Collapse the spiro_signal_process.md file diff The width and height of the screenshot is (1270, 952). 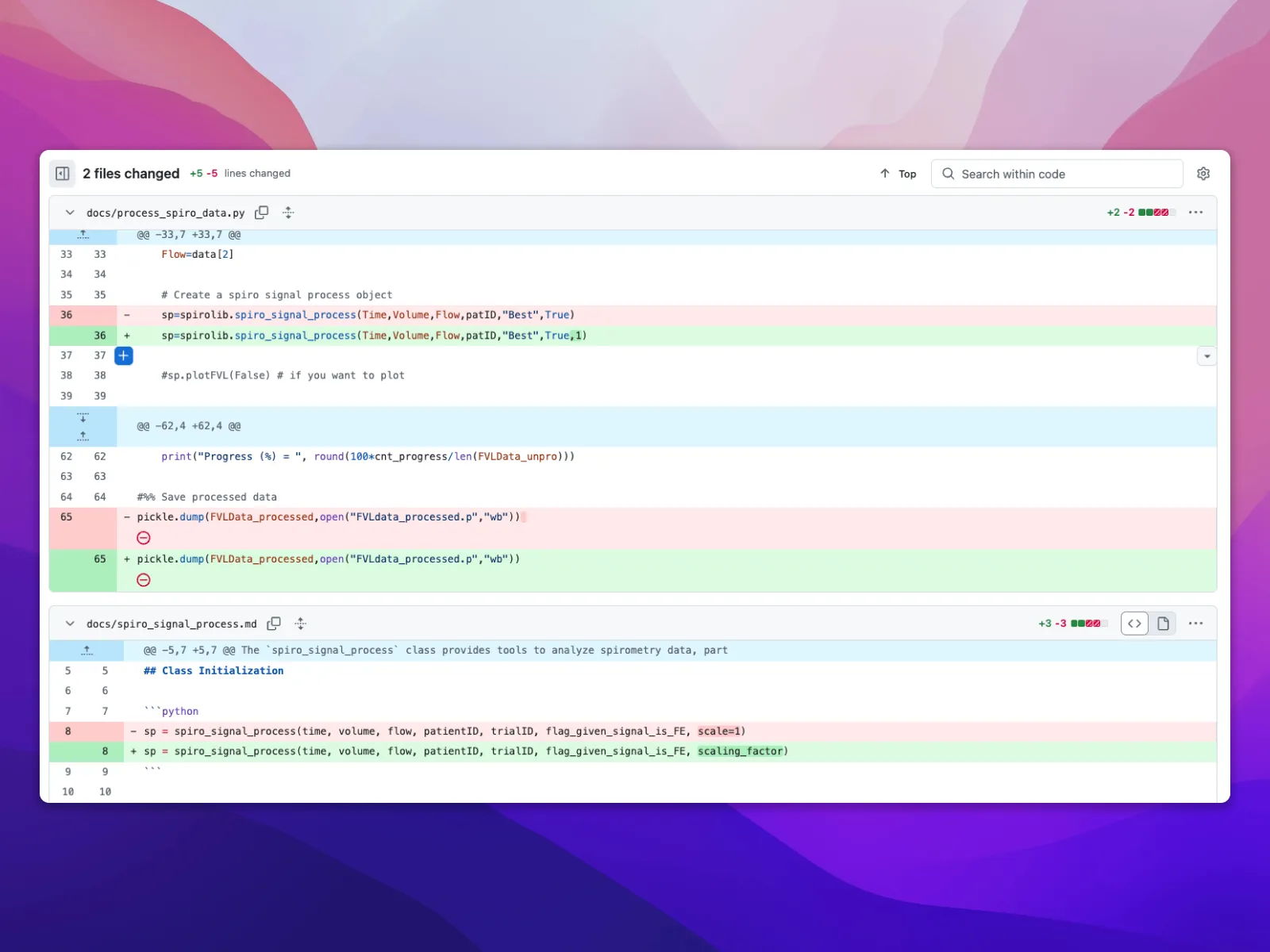click(x=70, y=624)
